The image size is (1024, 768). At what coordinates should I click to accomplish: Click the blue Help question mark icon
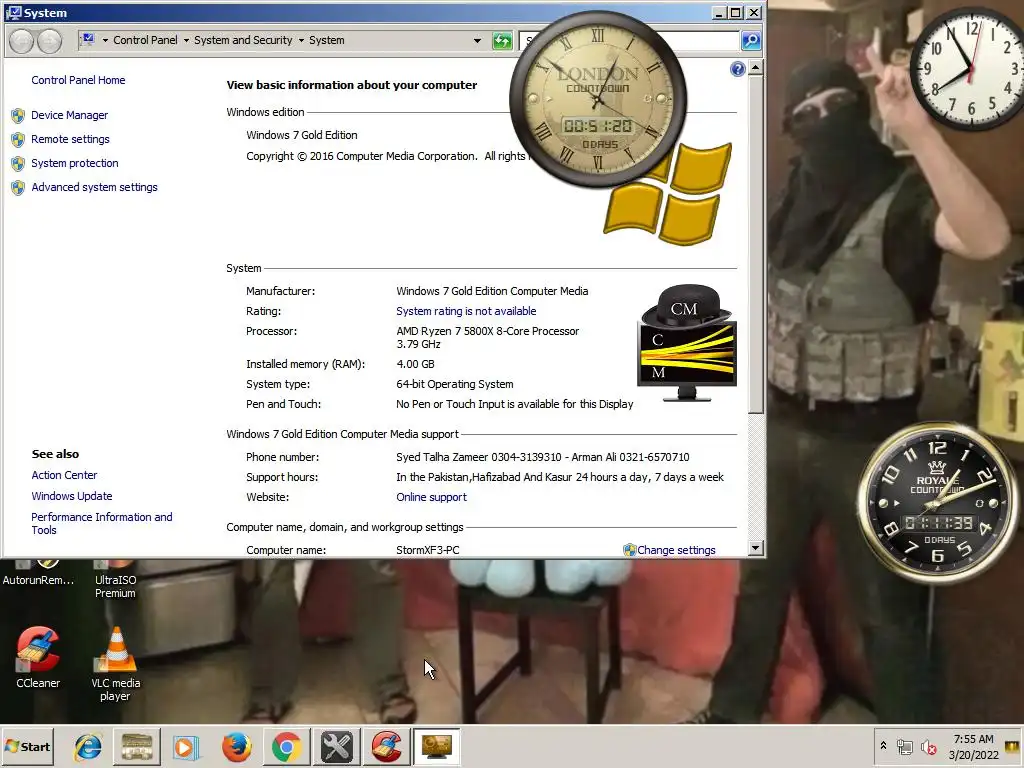(737, 69)
